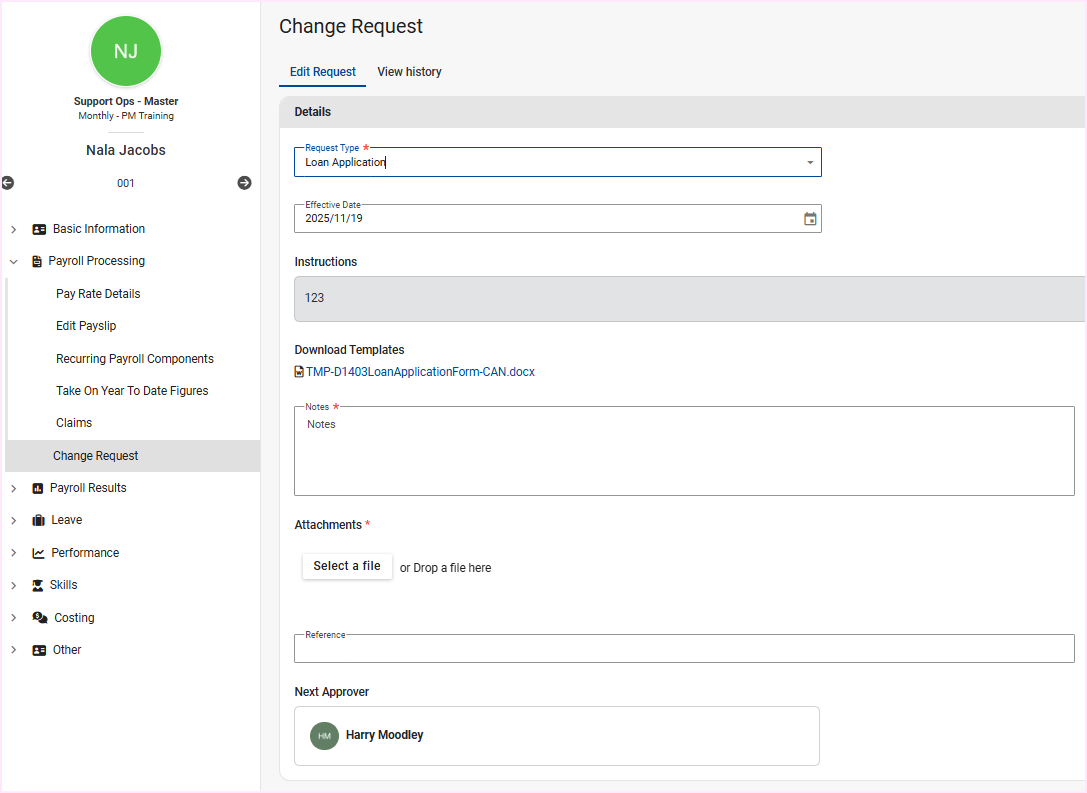
Task: Click the Leave briefcase icon
Action: [x=38, y=520]
